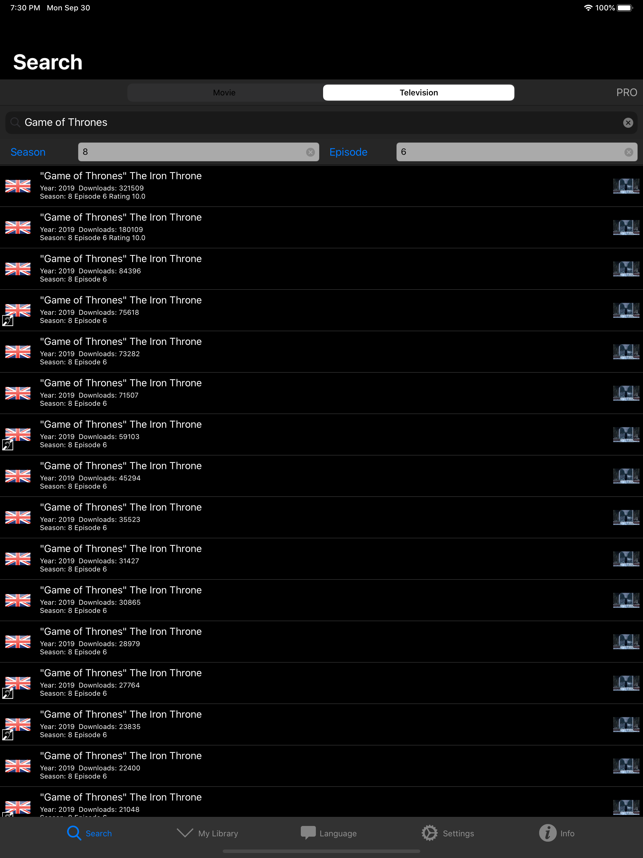Image resolution: width=643 pixels, height=858 pixels.
Task: Open result with 59103 downloads
Action: tap(321, 434)
